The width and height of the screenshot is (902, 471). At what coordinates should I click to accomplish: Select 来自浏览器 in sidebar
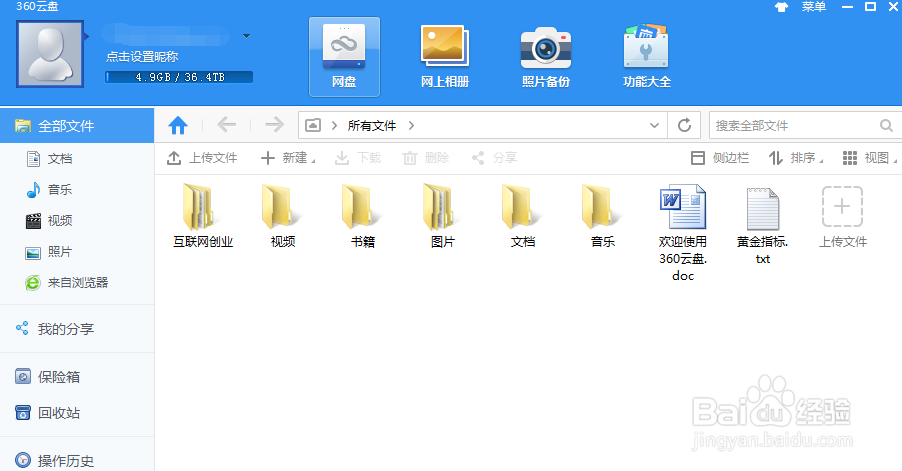pos(77,283)
